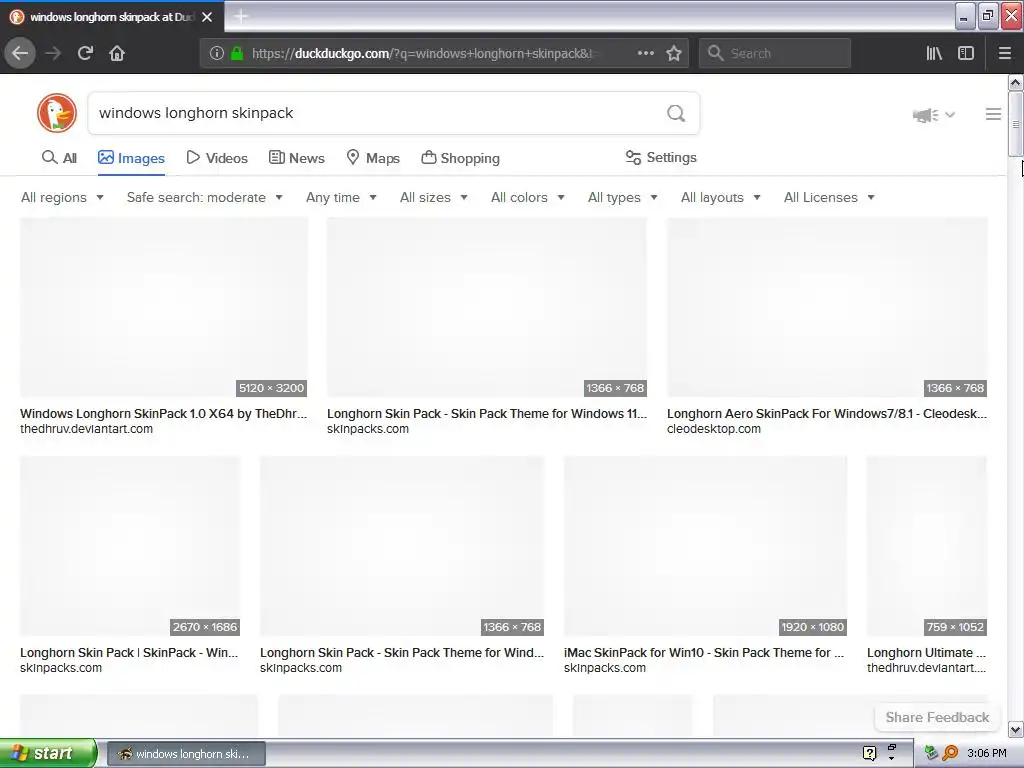Screen dimensions: 1024x768
Task: Click the DuckDuckGo duck logo
Action: tap(57, 113)
